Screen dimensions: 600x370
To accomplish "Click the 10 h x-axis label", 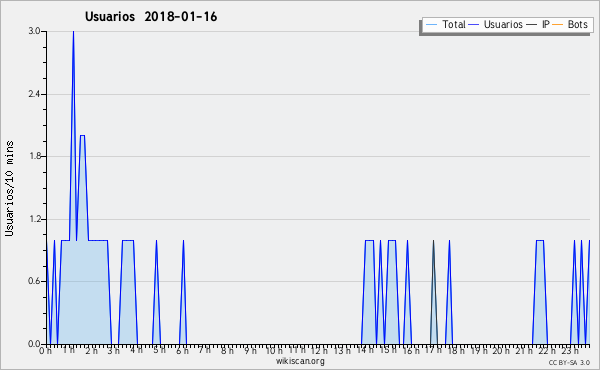I will click(274, 350).
